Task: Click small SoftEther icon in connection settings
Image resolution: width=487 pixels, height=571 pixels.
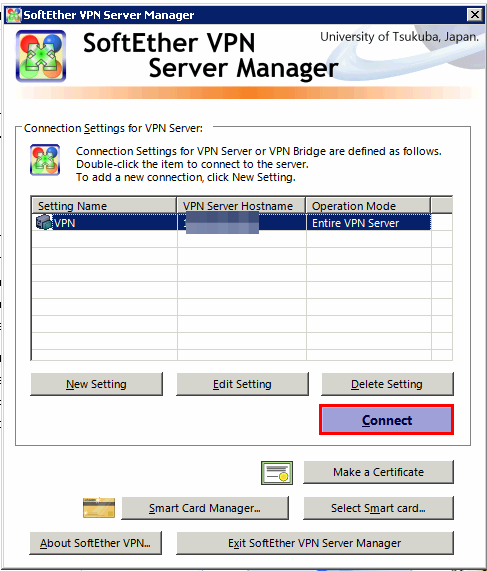Action: [x=45, y=160]
